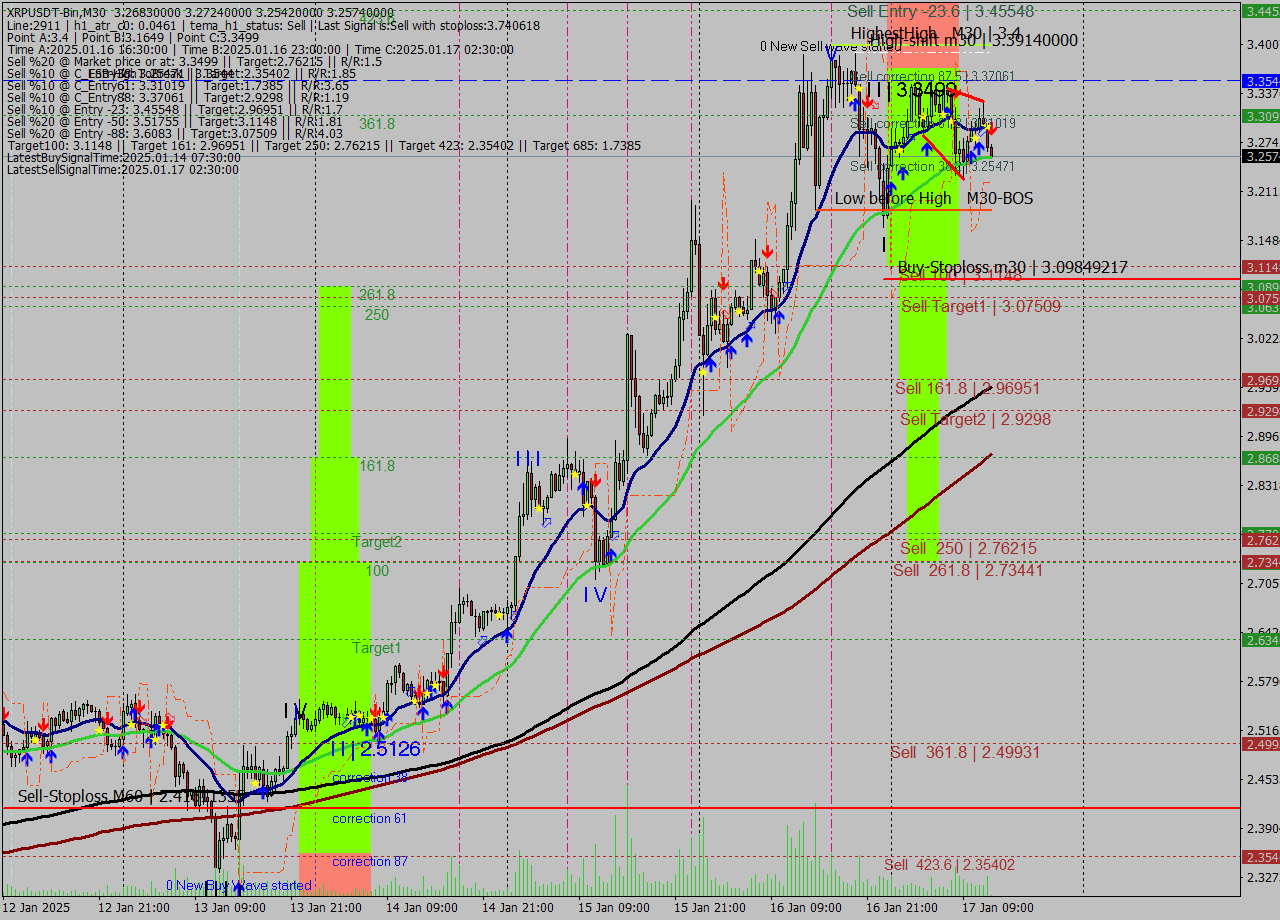Select the 'correction 61' label
This screenshot has width=1280, height=920.
tap(369, 818)
